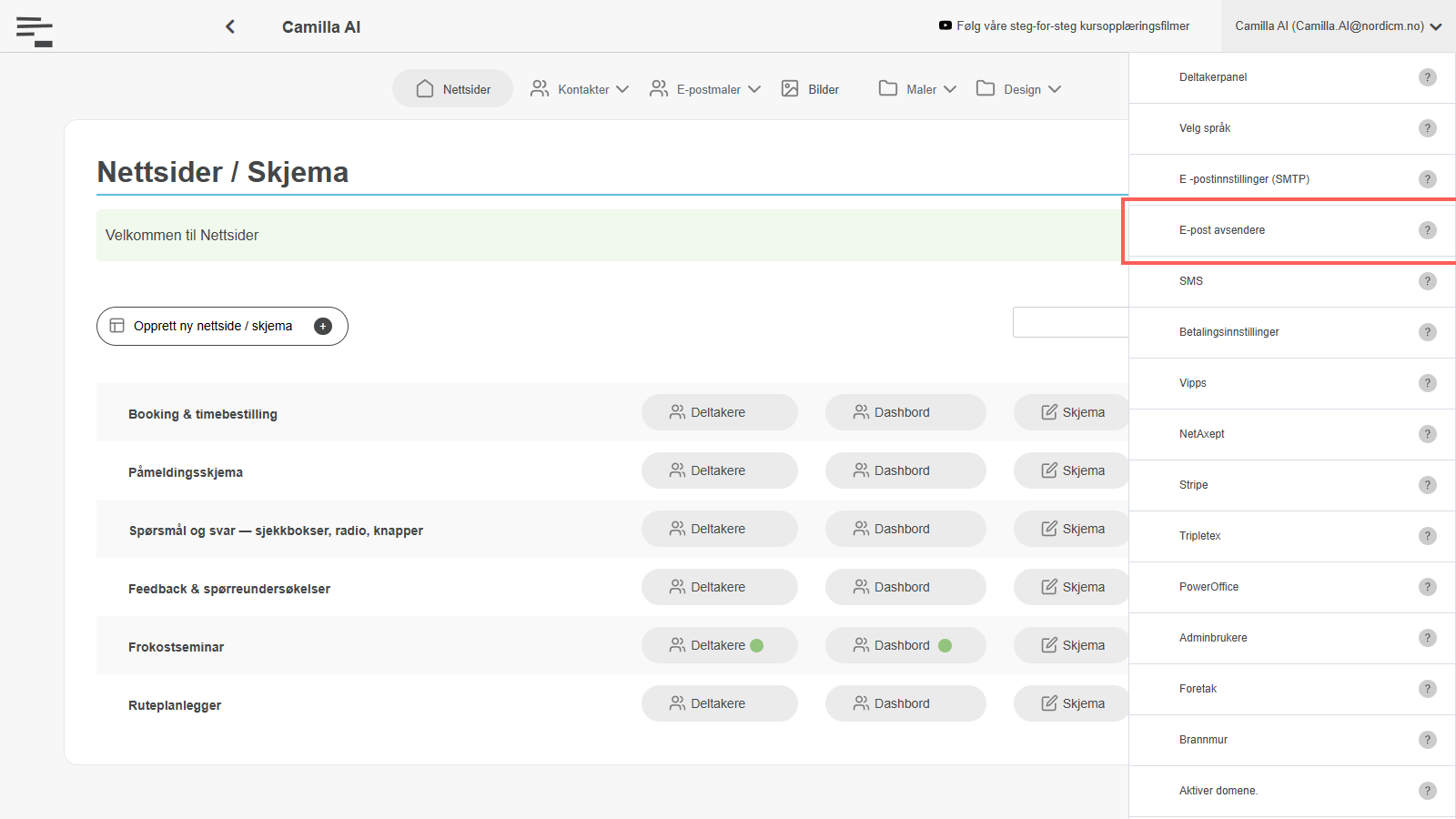Open Betalingsinnstillinger menu entry
Screen dimensions: 1456x819
[x=1292, y=332]
